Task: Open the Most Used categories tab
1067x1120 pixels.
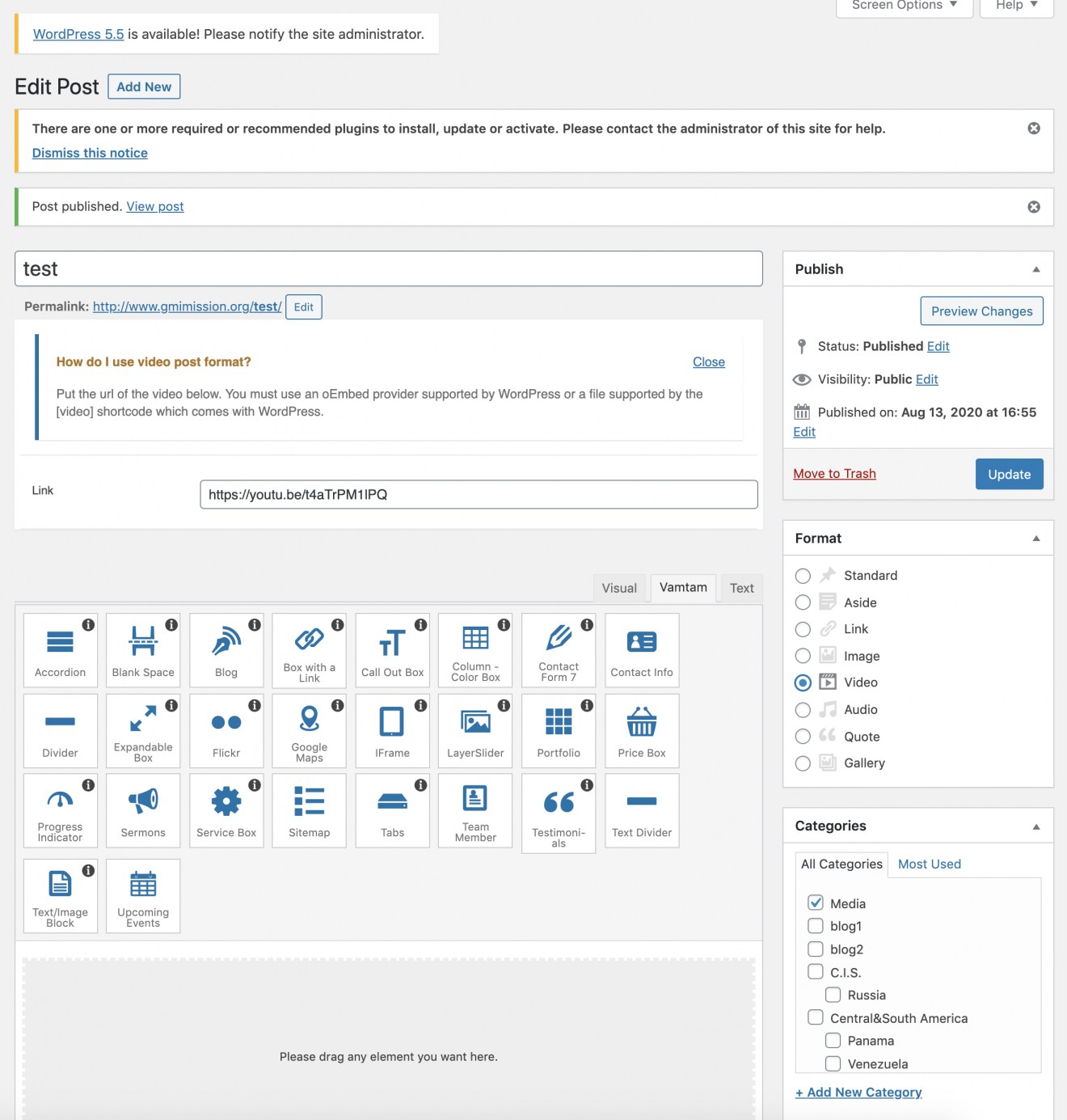Action: pyautogui.click(x=929, y=864)
